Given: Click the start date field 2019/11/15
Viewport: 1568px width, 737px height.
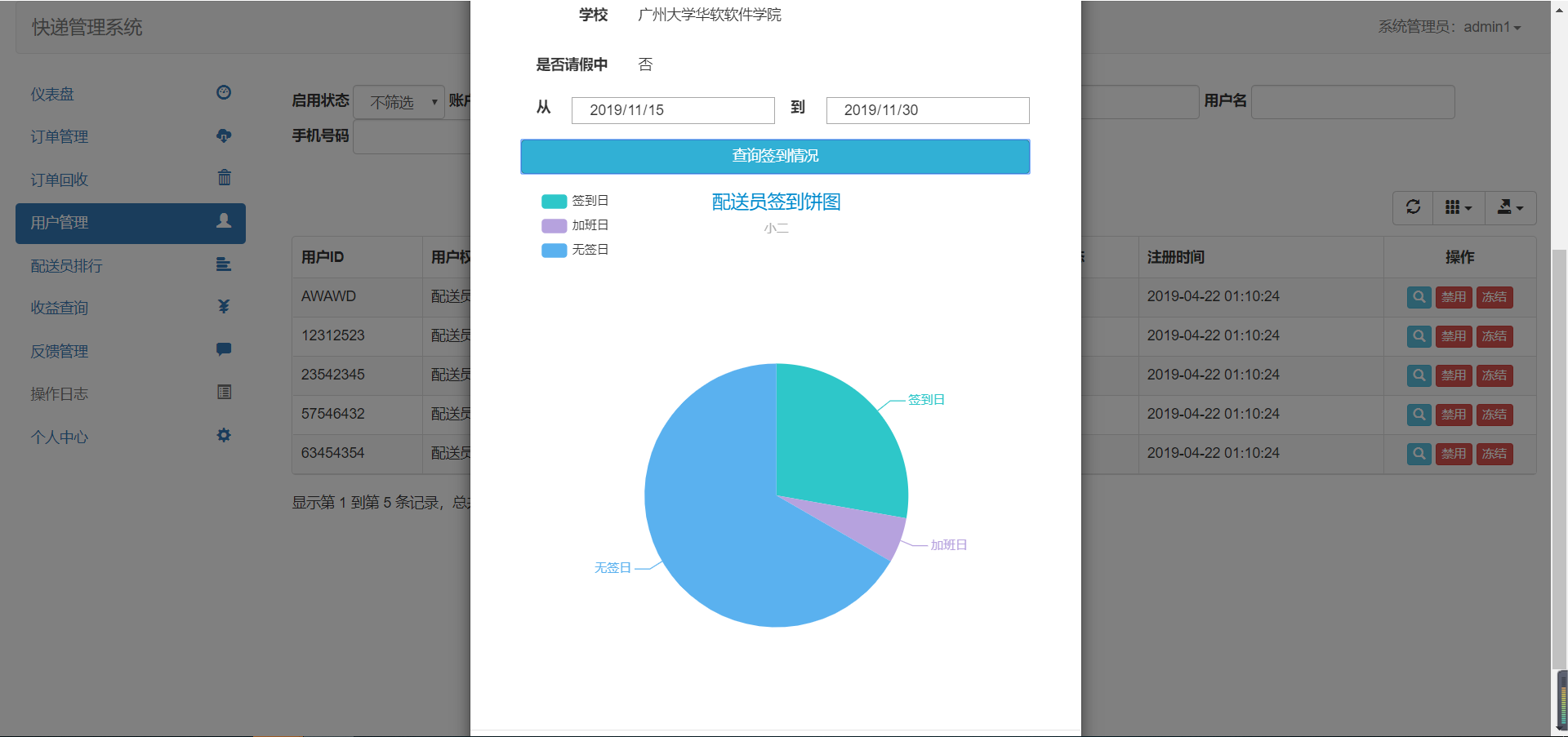Looking at the screenshot, I should coord(672,110).
